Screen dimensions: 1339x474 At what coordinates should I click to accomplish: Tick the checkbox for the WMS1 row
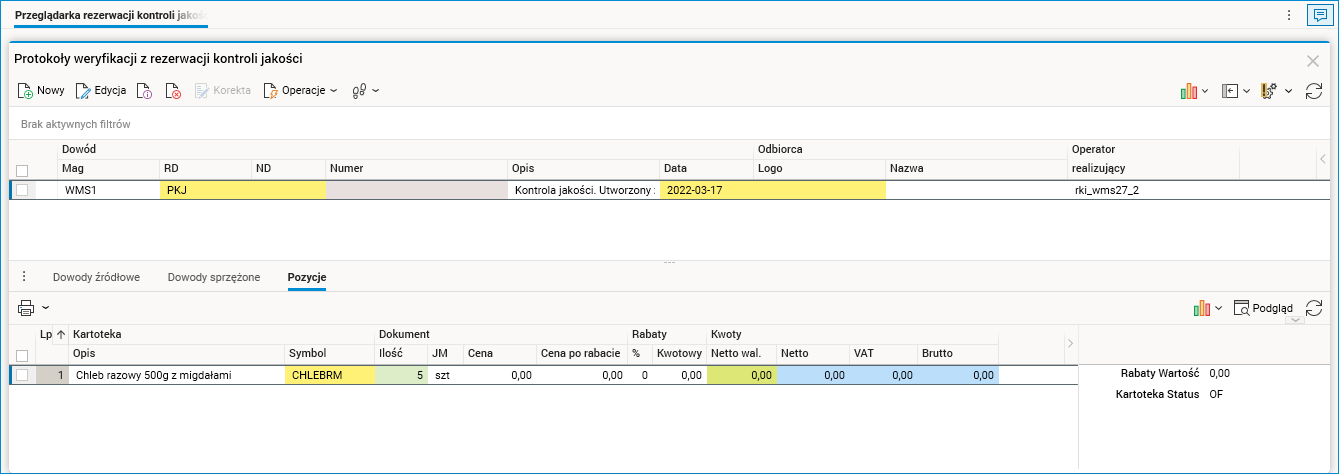pos(22,190)
